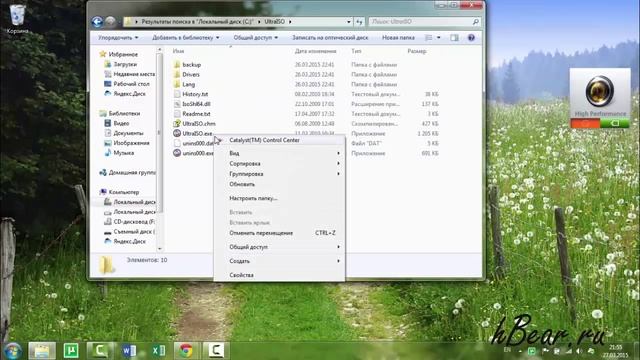Image resolution: width=640 pixels, height=360 pixels.
Task: Open Explorer help question mark icon
Action: (471, 38)
